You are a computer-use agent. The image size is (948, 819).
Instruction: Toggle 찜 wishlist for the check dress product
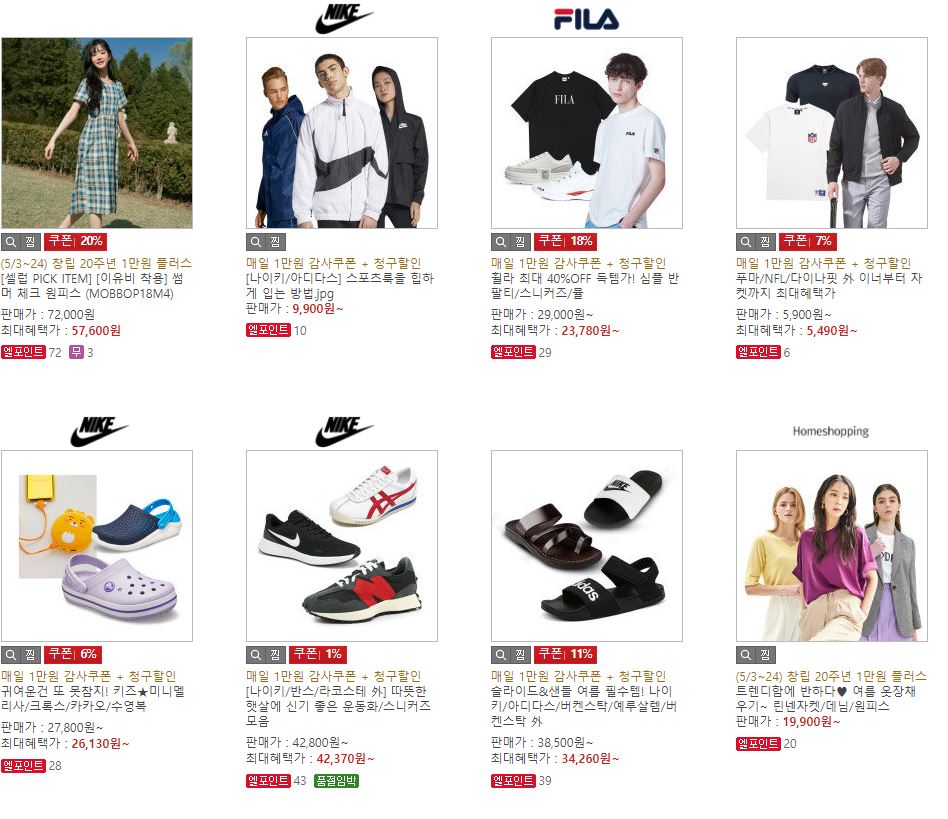(31, 242)
